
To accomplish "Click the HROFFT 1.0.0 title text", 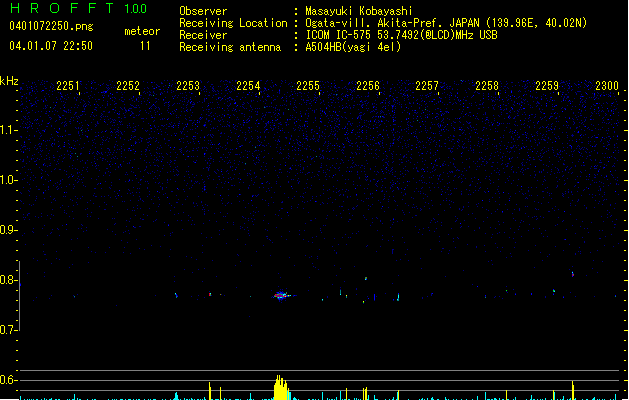I will pyautogui.click(x=78, y=8).
